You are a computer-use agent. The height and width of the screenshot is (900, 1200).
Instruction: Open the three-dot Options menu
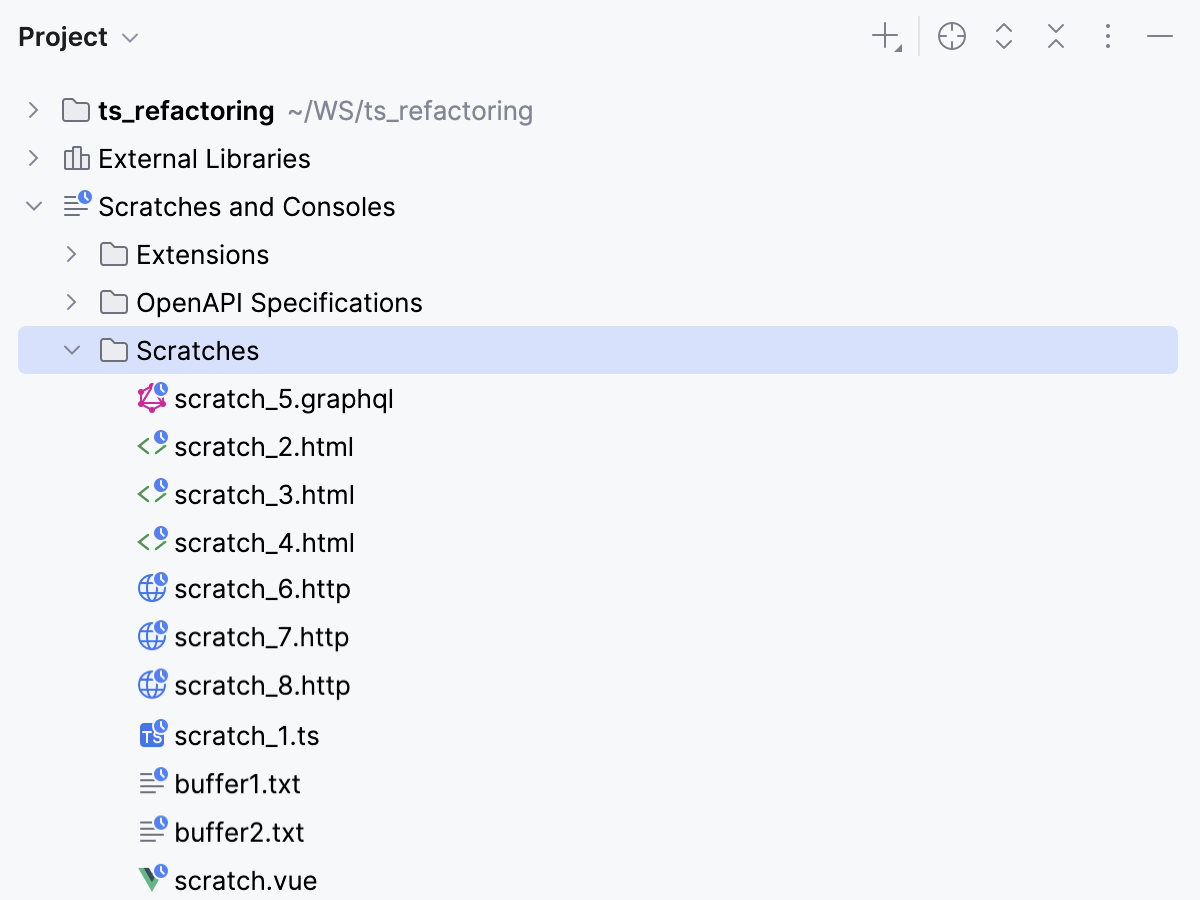(1107, 38)
